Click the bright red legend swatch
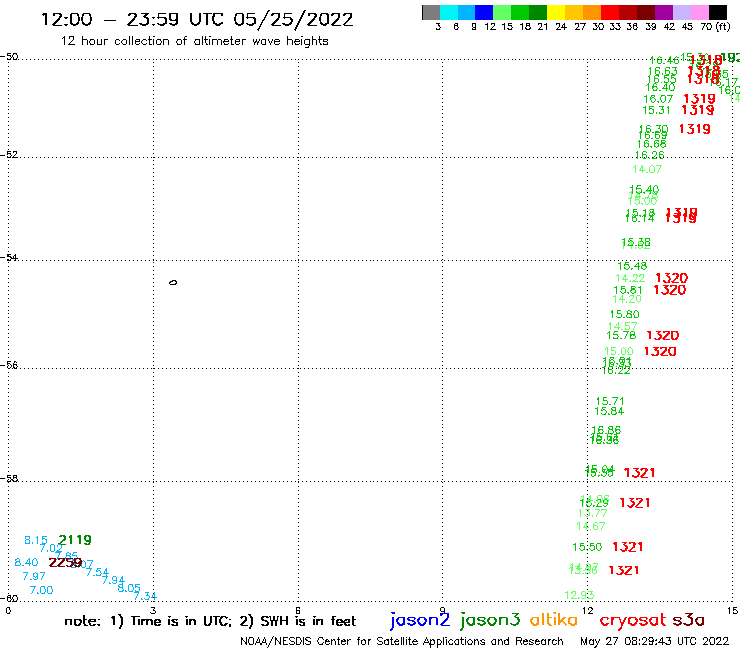 pyautogui.click(x=610, y=12)
